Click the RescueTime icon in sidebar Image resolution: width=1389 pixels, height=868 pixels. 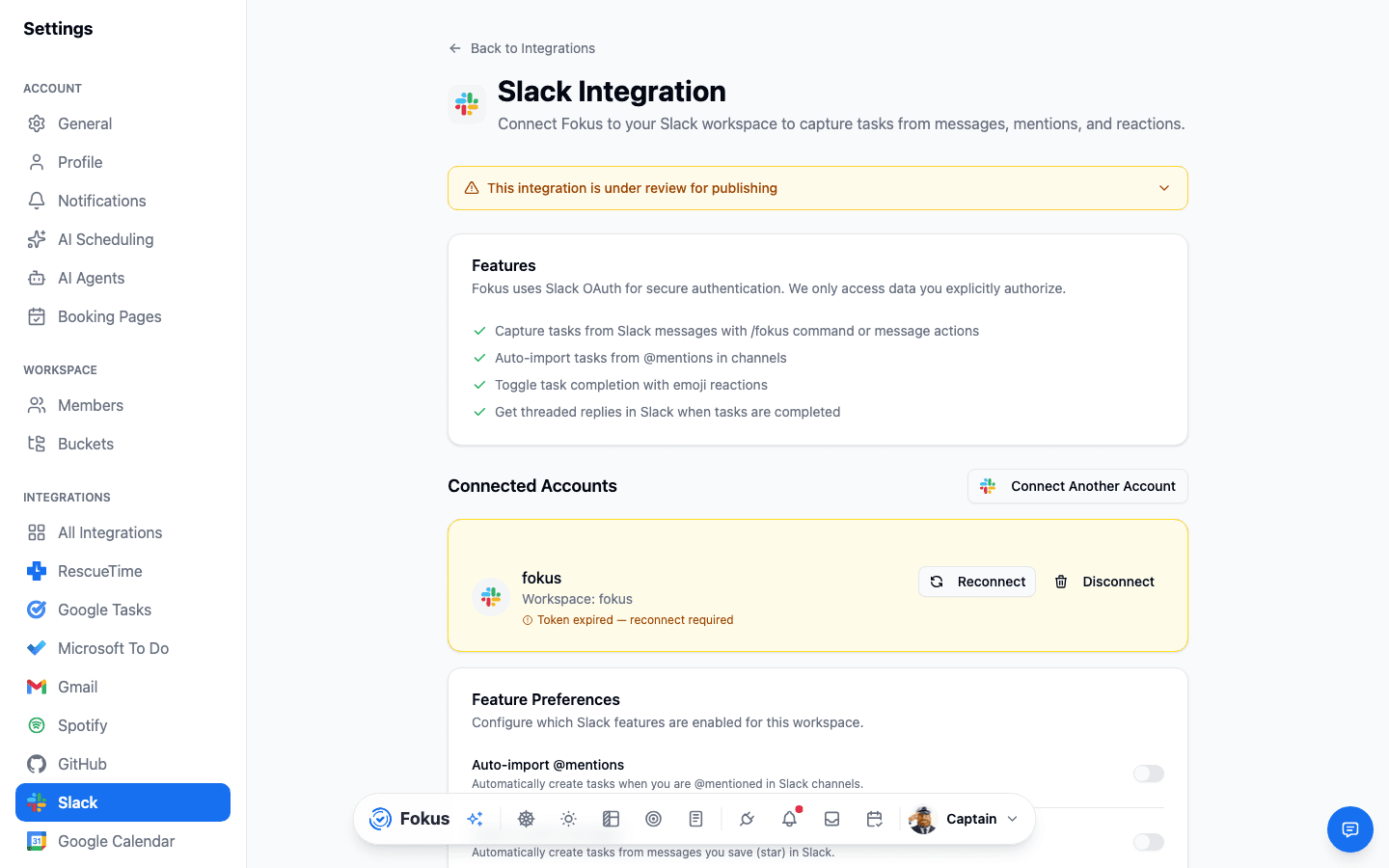point(37,571)
